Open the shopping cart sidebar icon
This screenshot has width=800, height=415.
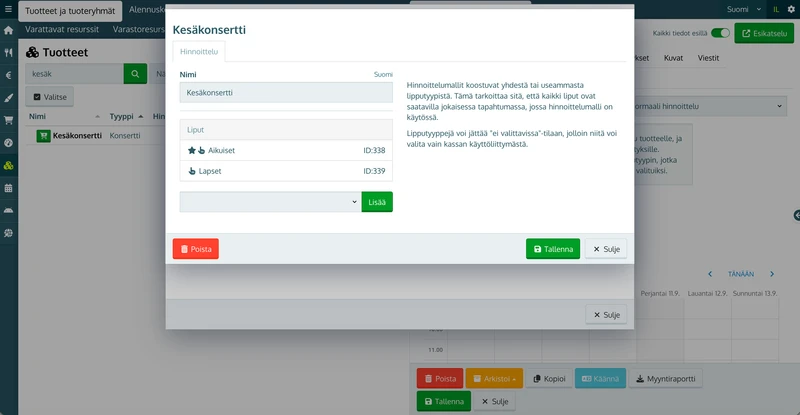point(9,120)
